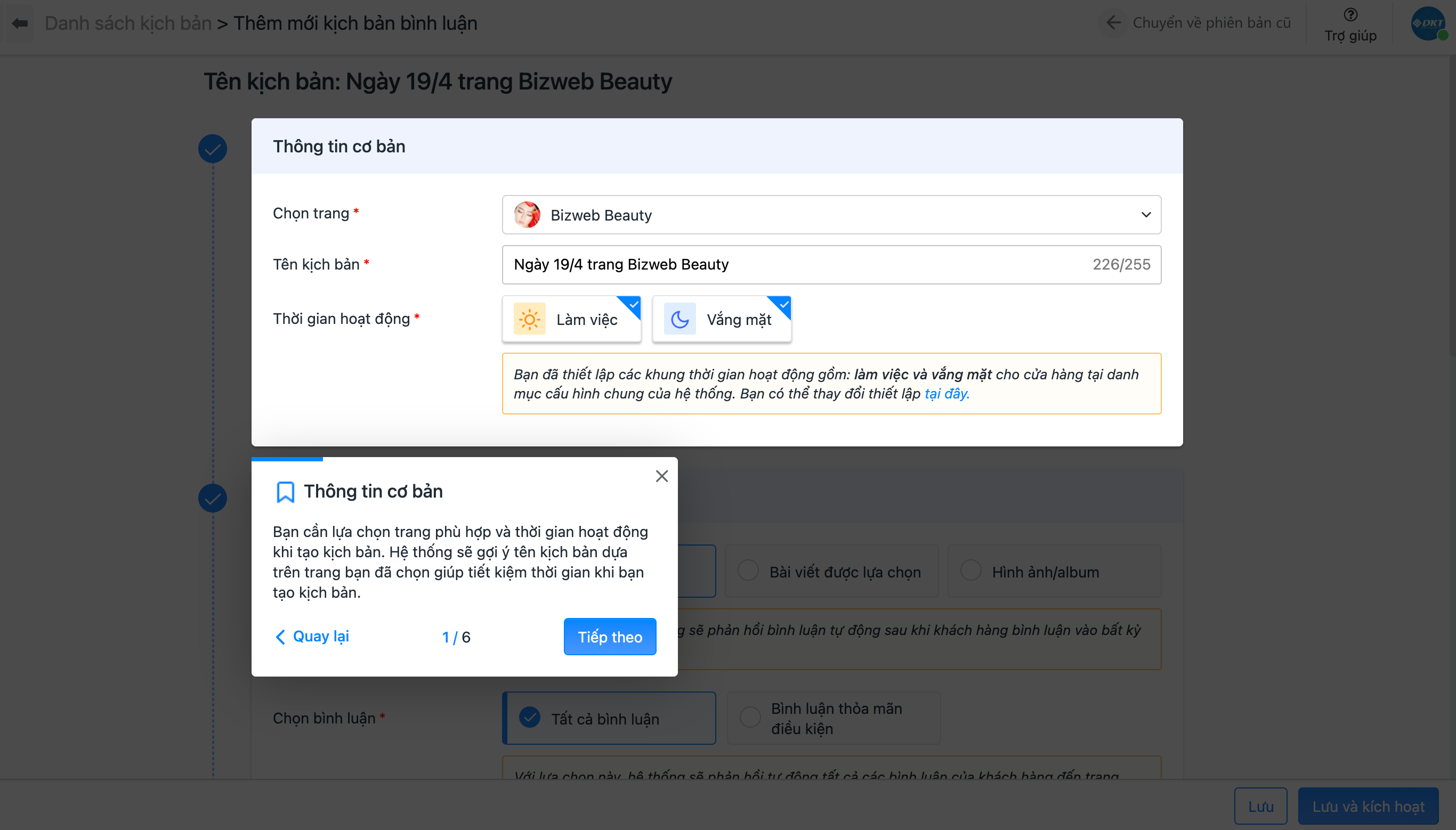Image resolution: width=1456 pixels, height=830 pixels.
Task: Select Hình ảnh/album radio option
Action: click(971, 571)
